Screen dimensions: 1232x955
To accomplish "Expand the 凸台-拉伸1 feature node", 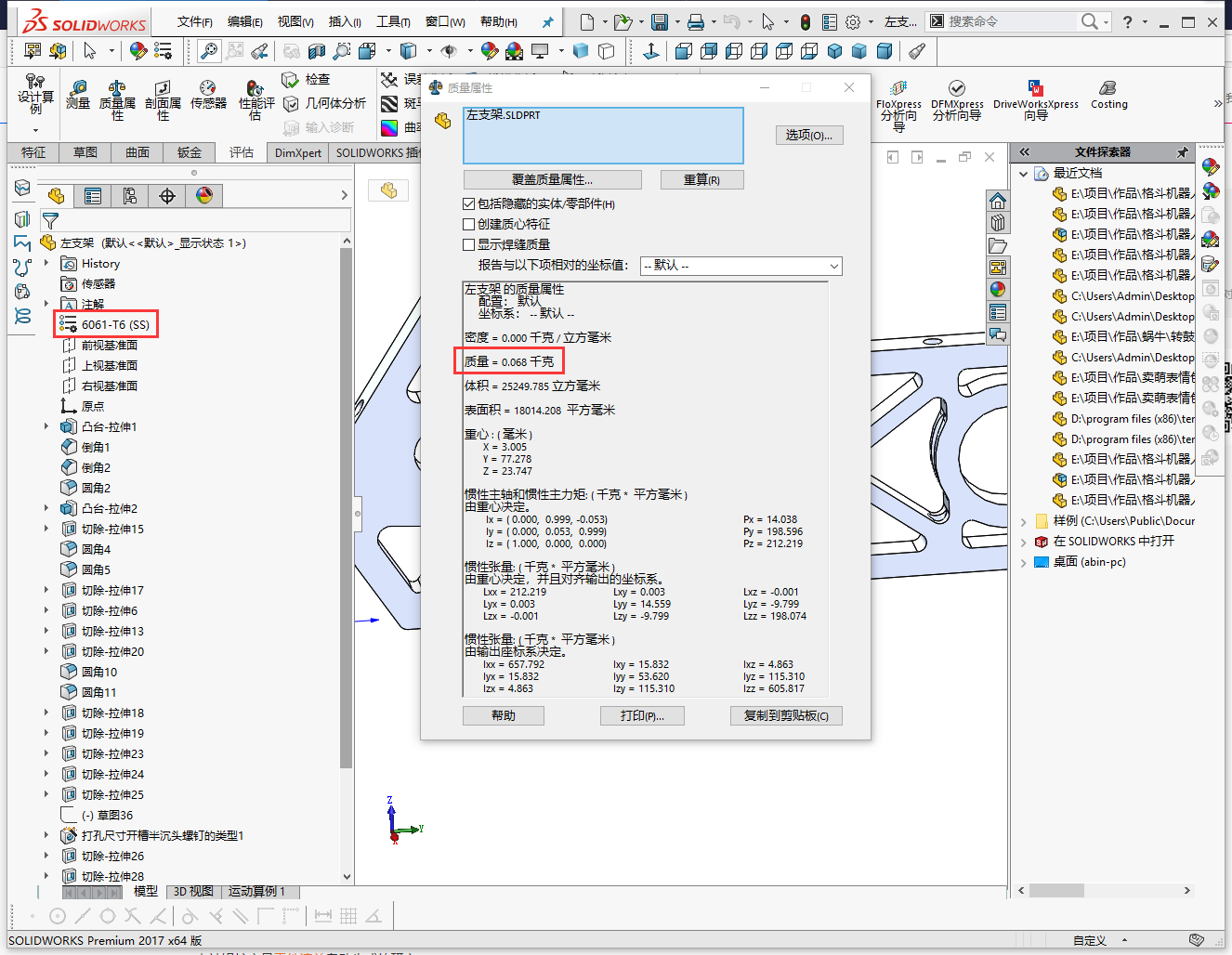I will click(x=46, y=427).
